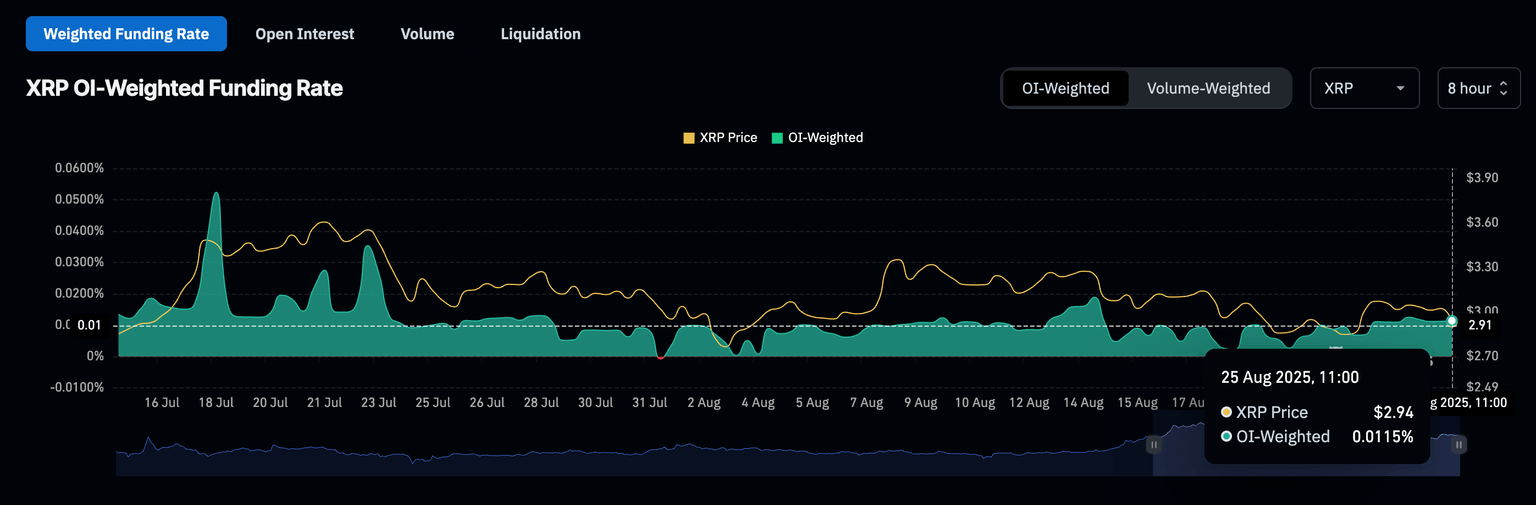Click the green OI-Weighted legend swatch

(778, 138)
